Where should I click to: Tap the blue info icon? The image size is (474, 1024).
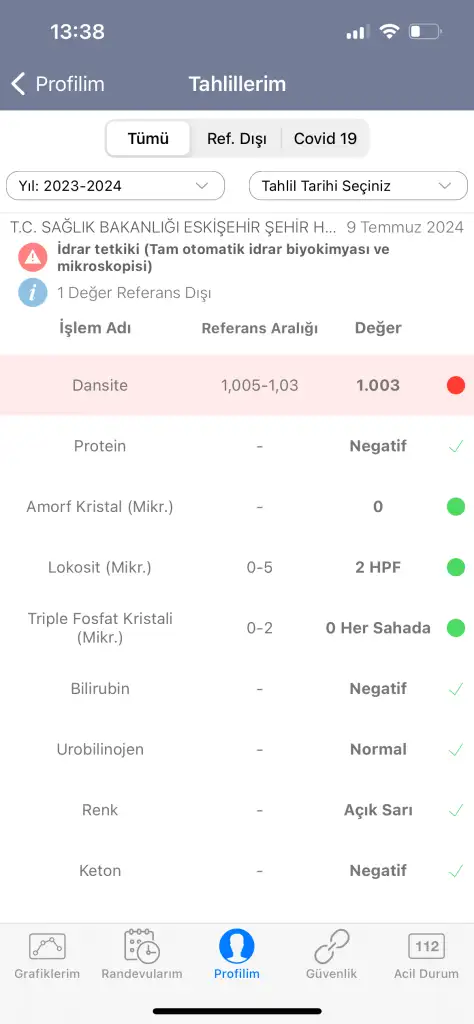(x=33, y=292)
